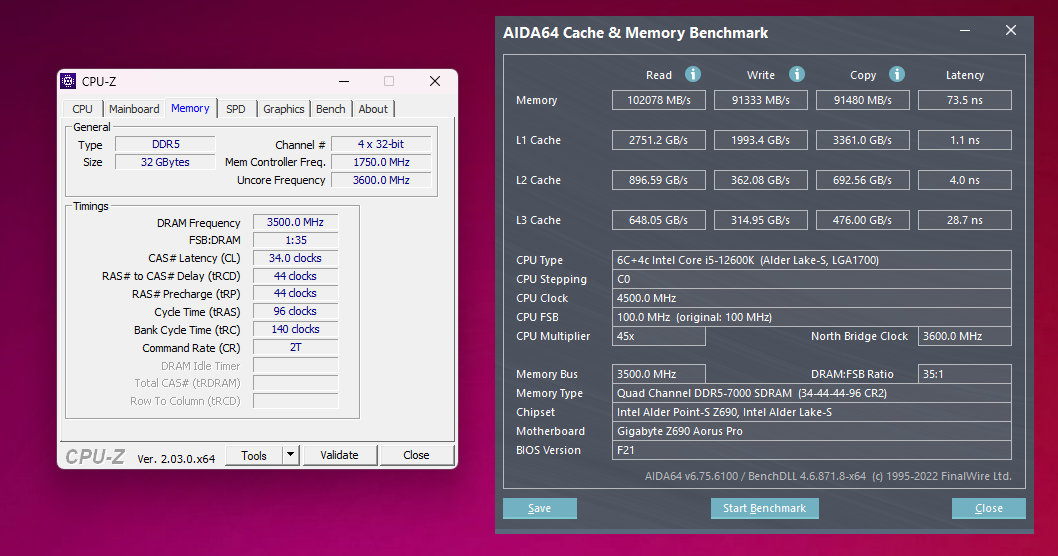Image resolution: width=1058 pixels, height=556 pixels.
Task: Click the Memory Read result field
Action: pos(658,100)
